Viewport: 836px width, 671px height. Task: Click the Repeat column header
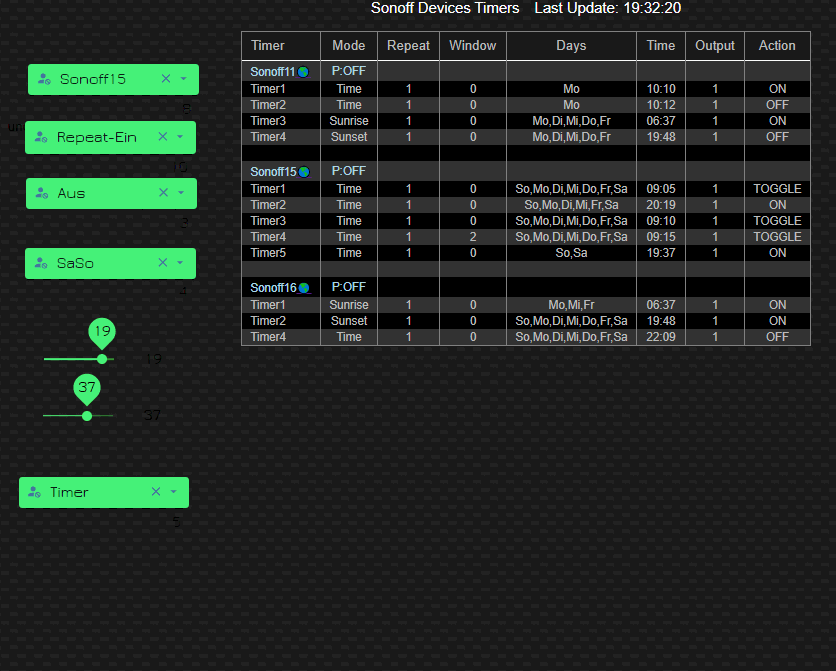[x=408, y=46]
